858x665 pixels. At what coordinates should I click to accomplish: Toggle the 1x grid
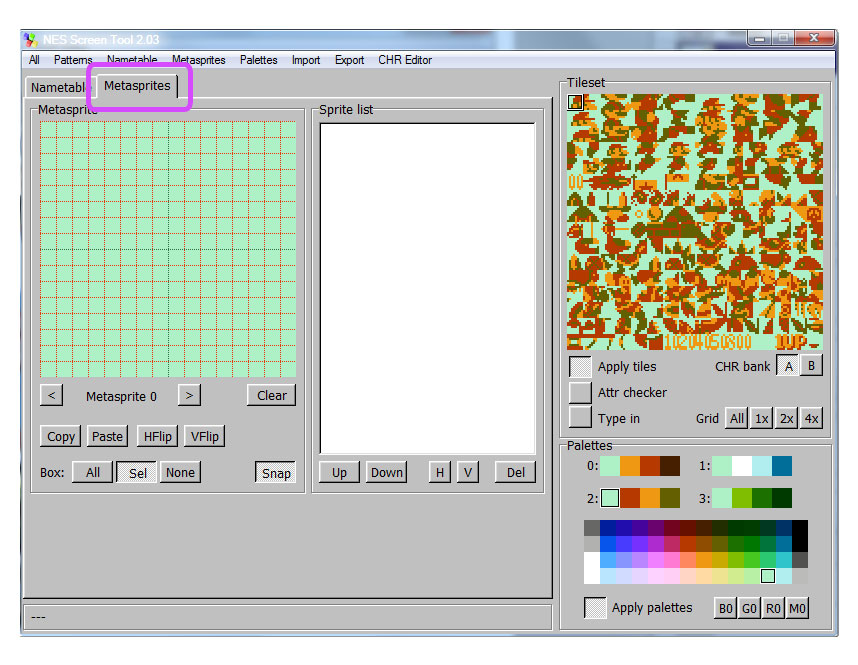click(762, 418)
